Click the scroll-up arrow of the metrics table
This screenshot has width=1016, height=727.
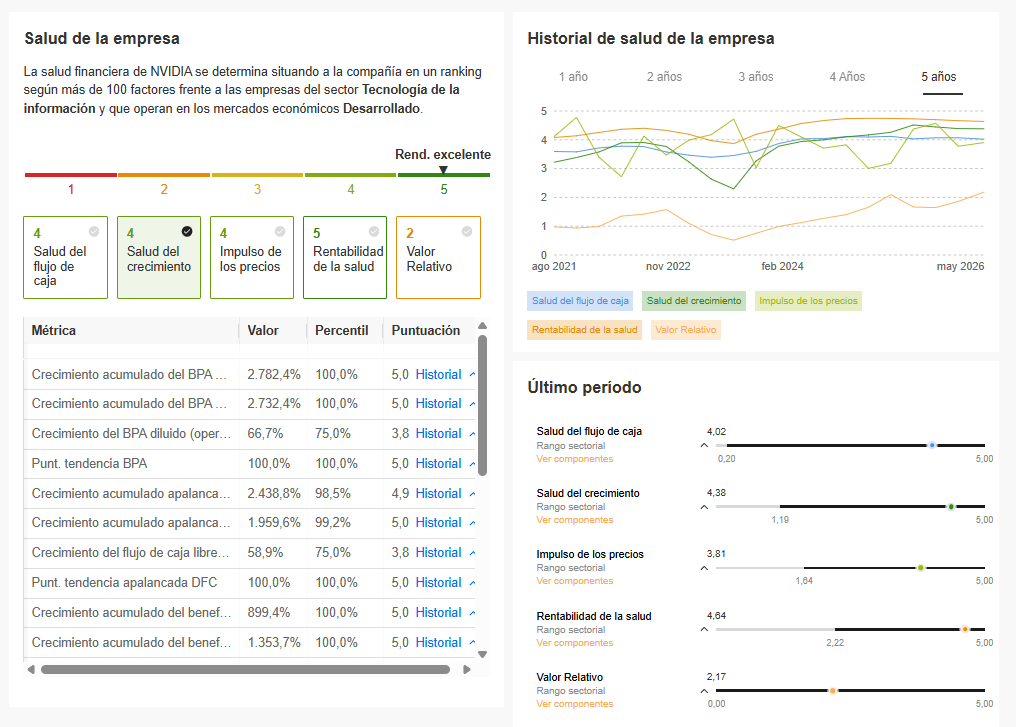[x=482, y=326]
